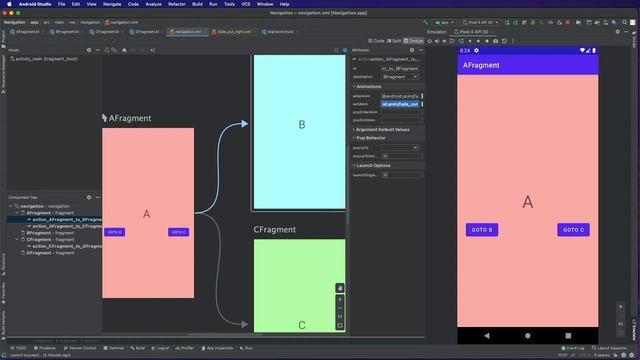The width and height of the screenshot is (640, 360).
Task: Click the emulator more options dots icon
Action: point(513,41)
